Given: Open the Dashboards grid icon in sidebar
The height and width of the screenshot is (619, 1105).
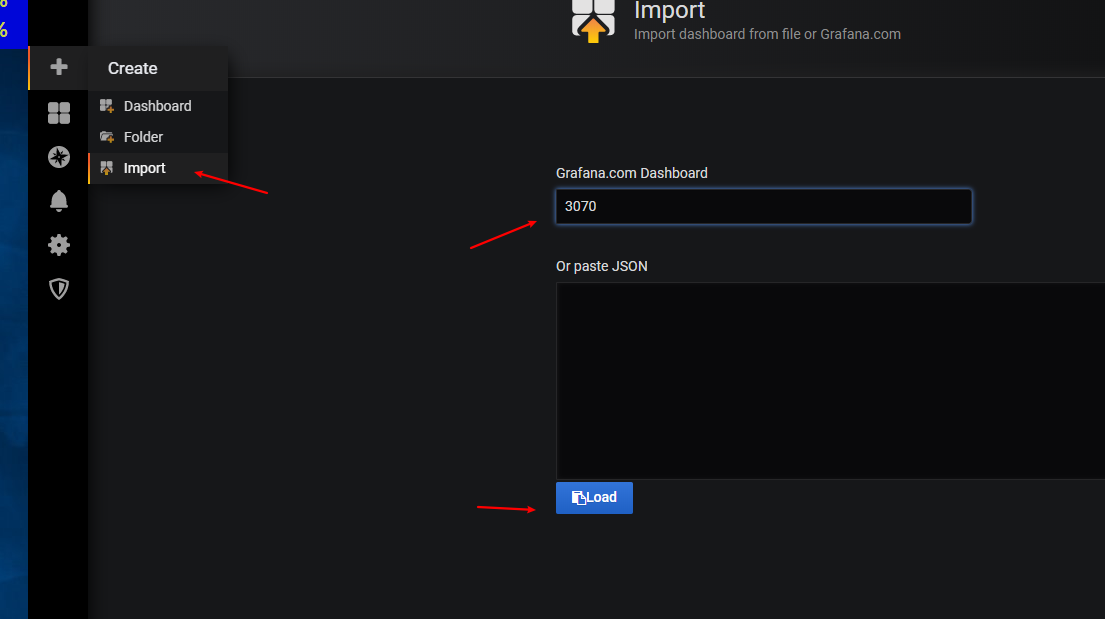Looking at the screenshot, I should point(59,113).
